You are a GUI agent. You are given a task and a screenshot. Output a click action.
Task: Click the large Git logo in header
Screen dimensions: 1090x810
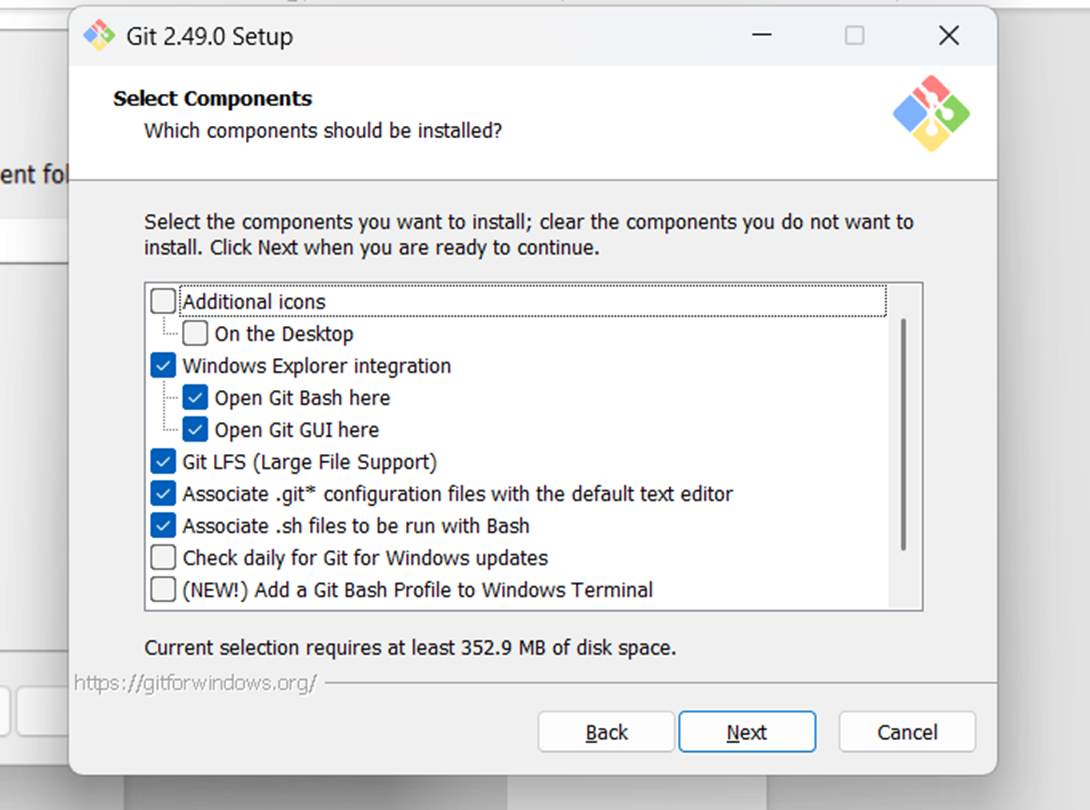[931, 113]
